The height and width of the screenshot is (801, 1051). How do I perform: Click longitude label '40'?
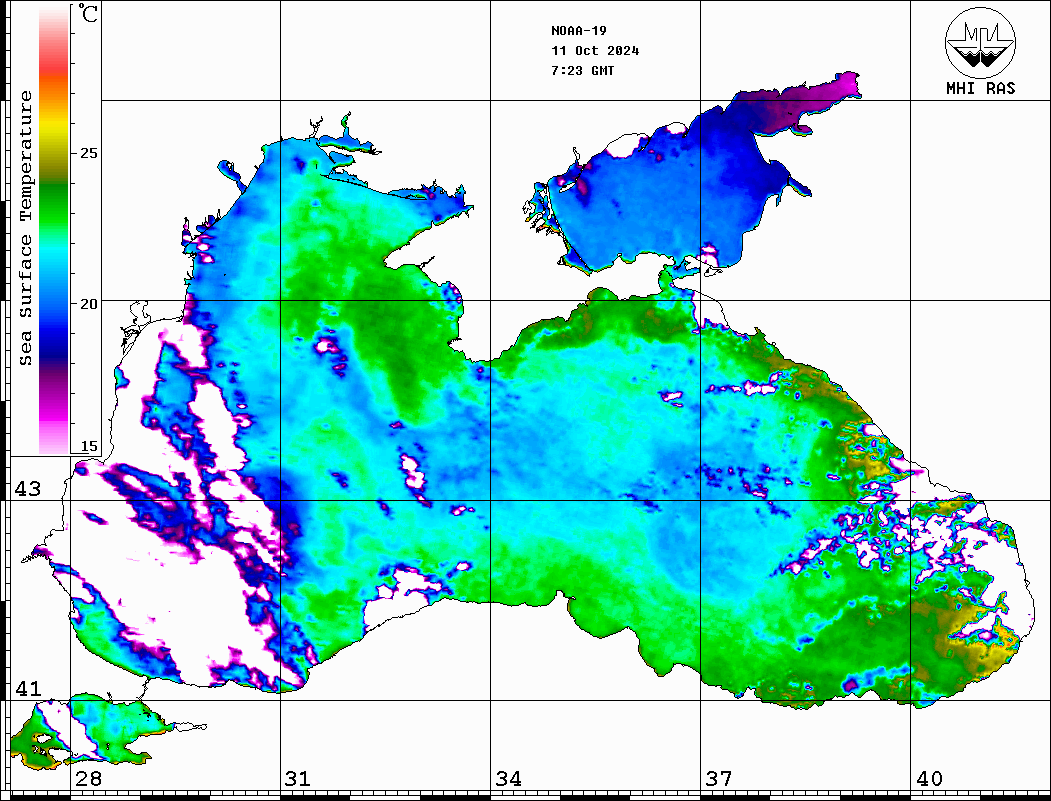click(929, 778)
